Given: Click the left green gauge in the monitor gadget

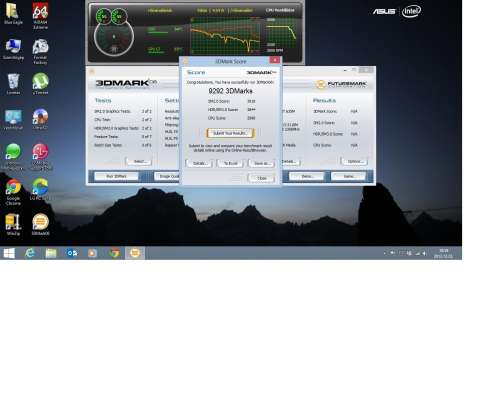Looking at the screenshot, I should pyautogui.click(x=104, y=17).
